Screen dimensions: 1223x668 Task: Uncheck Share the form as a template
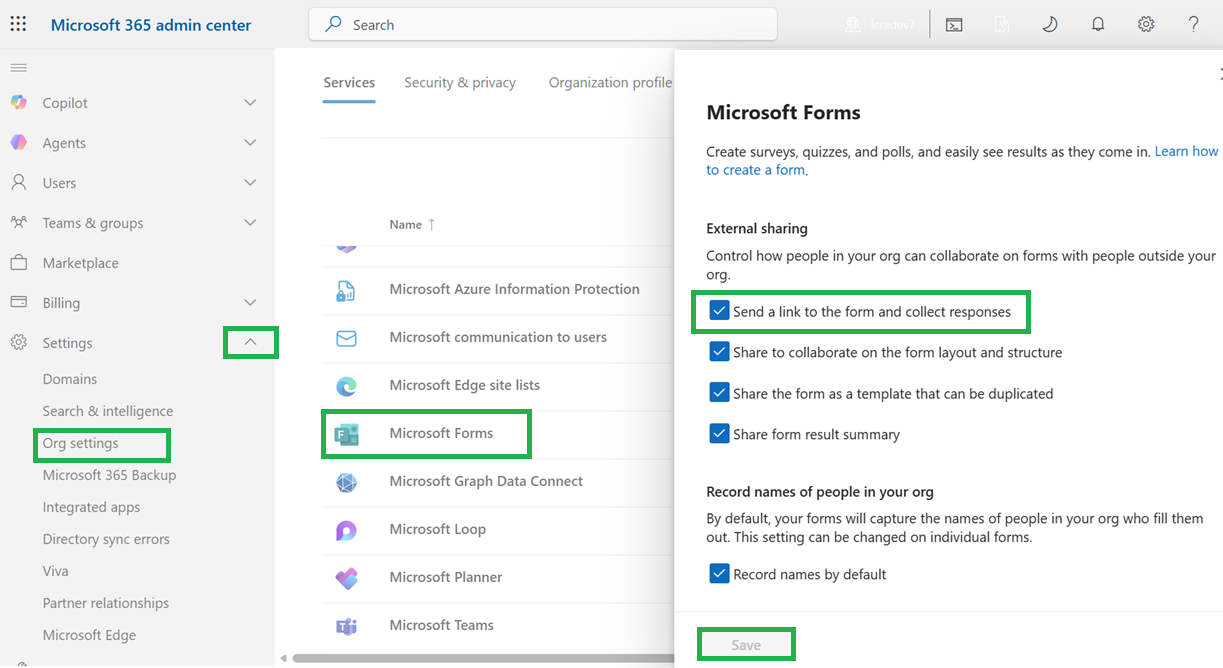coord(719,393)
